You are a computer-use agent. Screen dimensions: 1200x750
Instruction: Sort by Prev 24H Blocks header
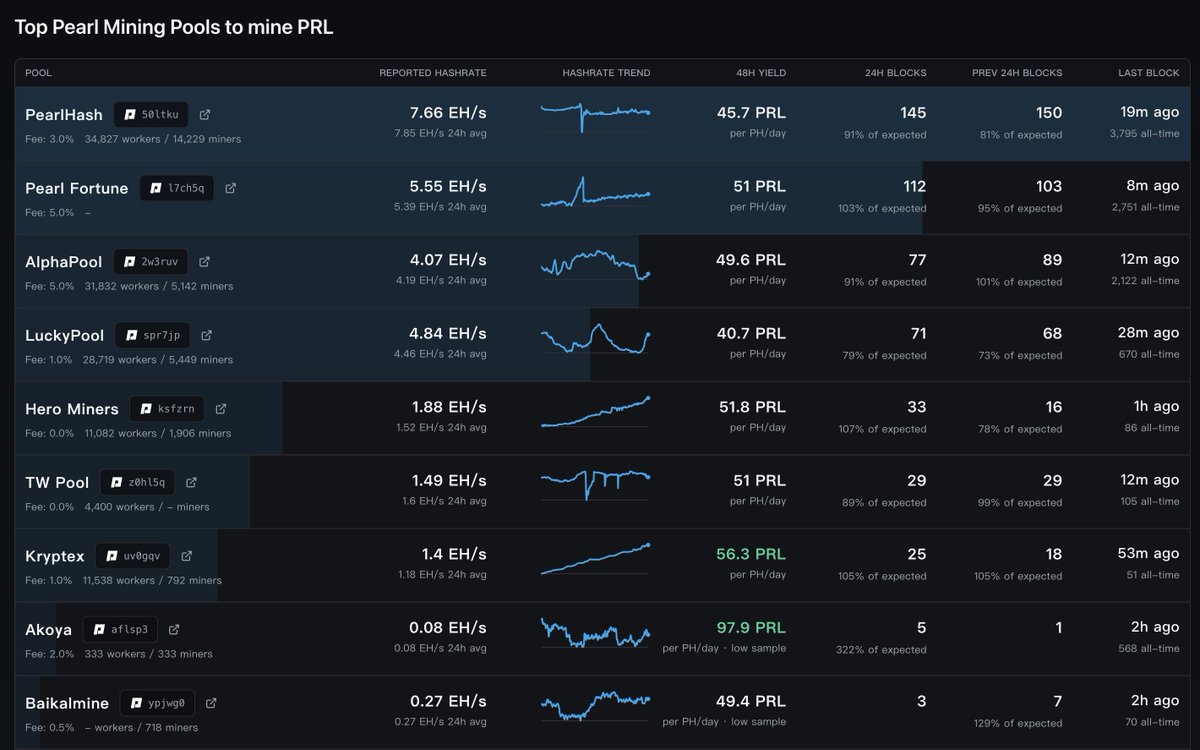tap(1017, 73)
